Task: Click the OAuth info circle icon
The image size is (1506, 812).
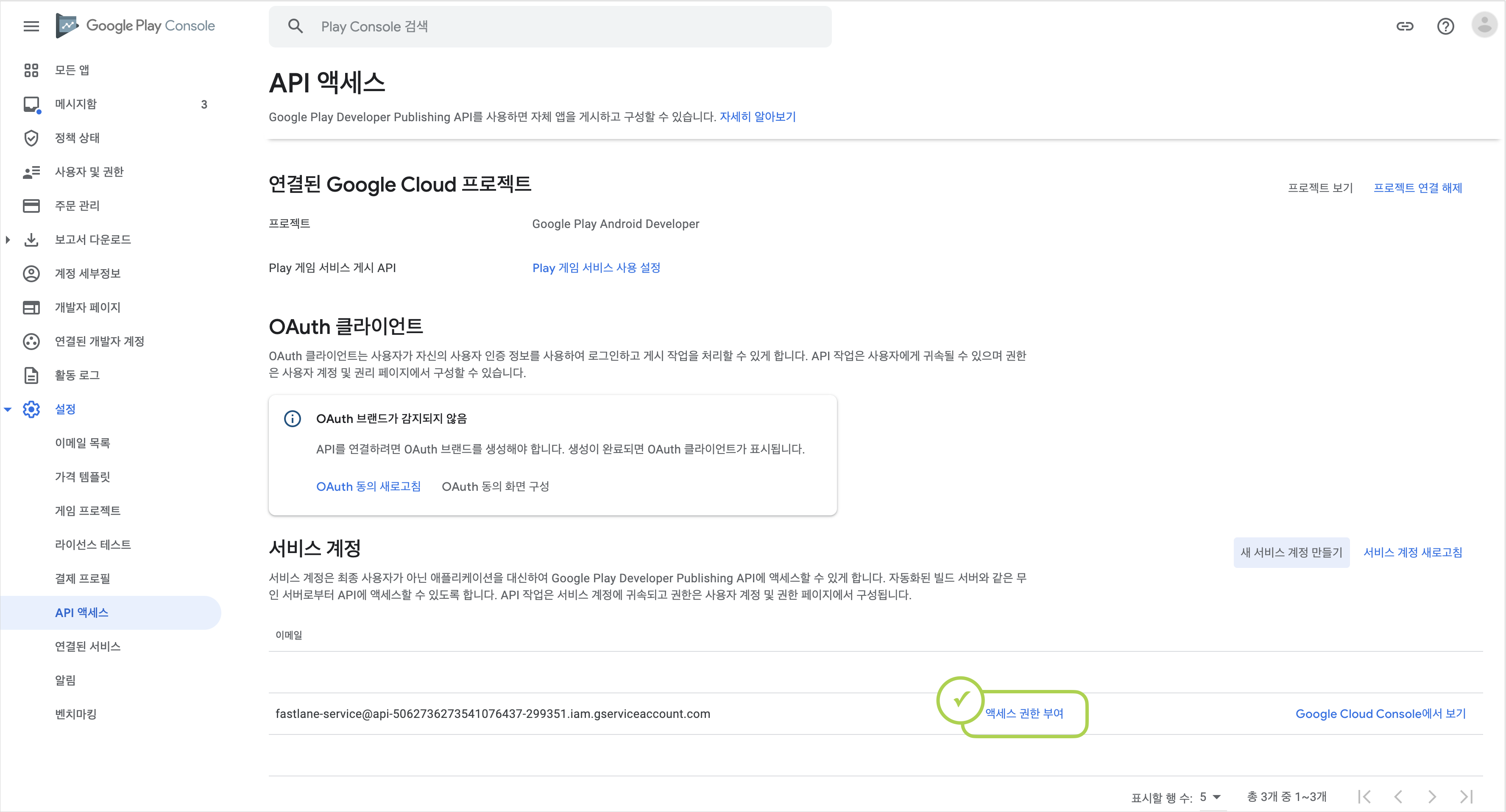Action: coord(292,418)
